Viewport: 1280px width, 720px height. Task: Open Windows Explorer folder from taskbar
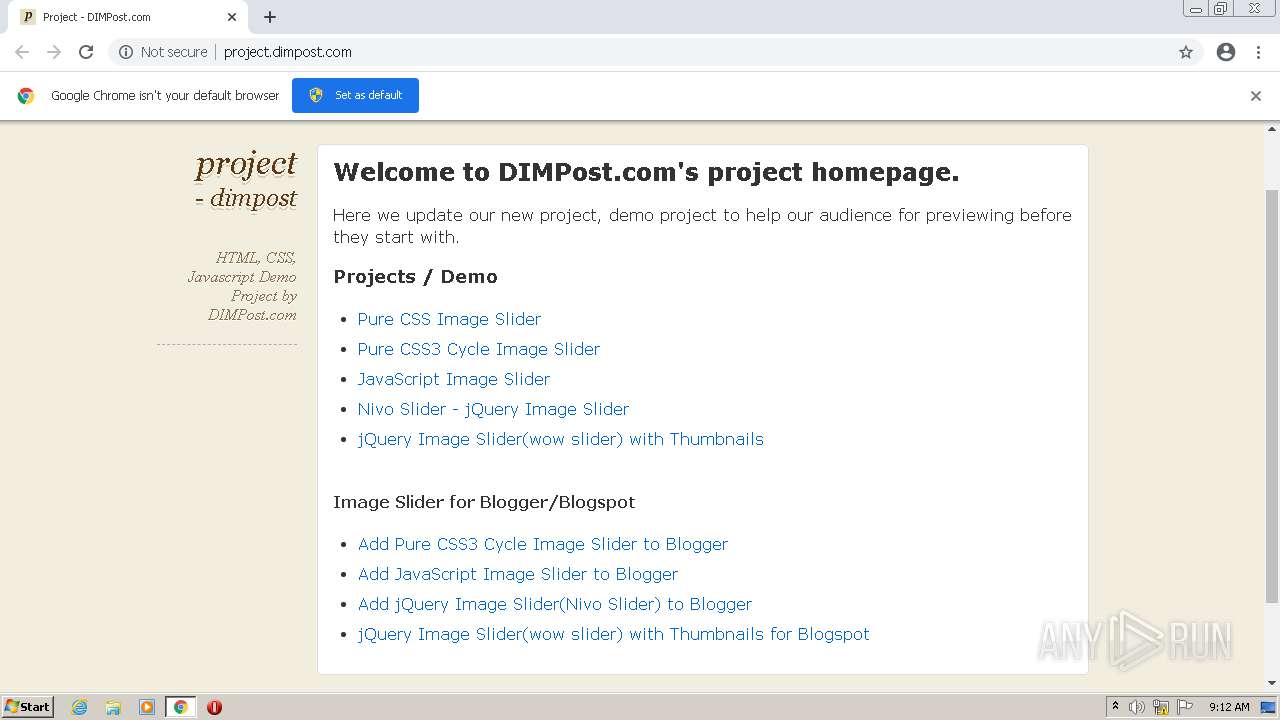click(x=113, y=707)
